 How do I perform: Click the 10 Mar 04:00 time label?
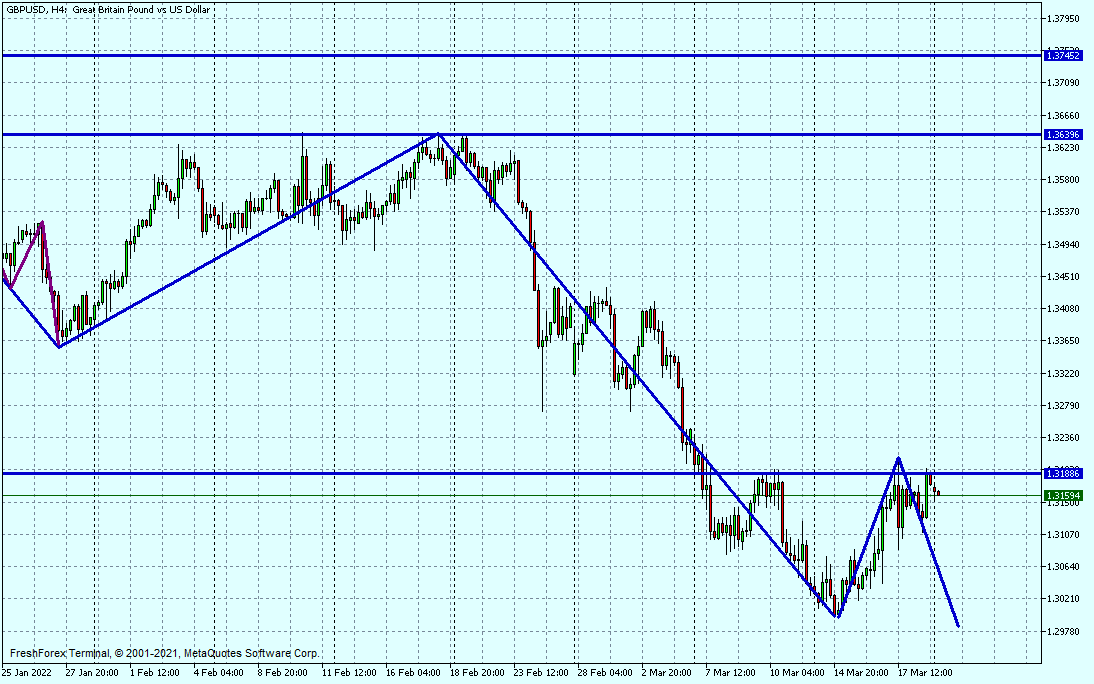[x=797, y=673]
